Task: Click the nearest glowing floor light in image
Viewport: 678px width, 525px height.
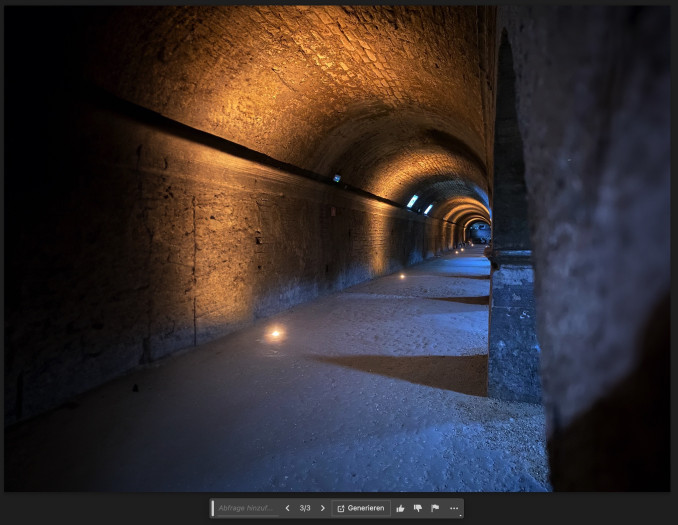Action: [276, 333]
